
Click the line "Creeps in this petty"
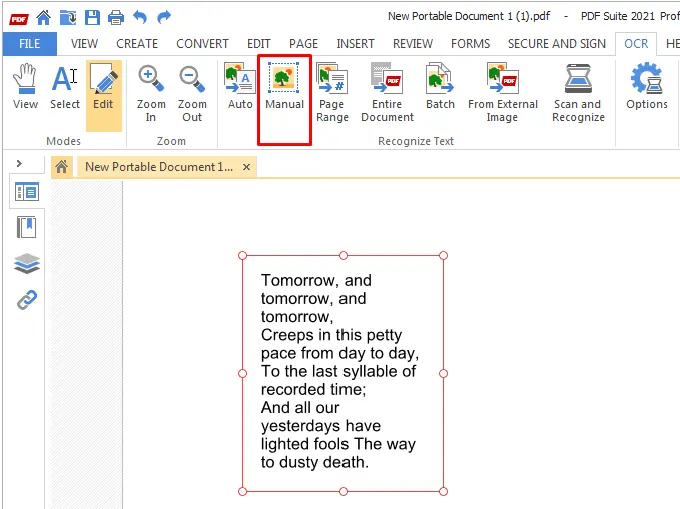[x=331, y=335]
